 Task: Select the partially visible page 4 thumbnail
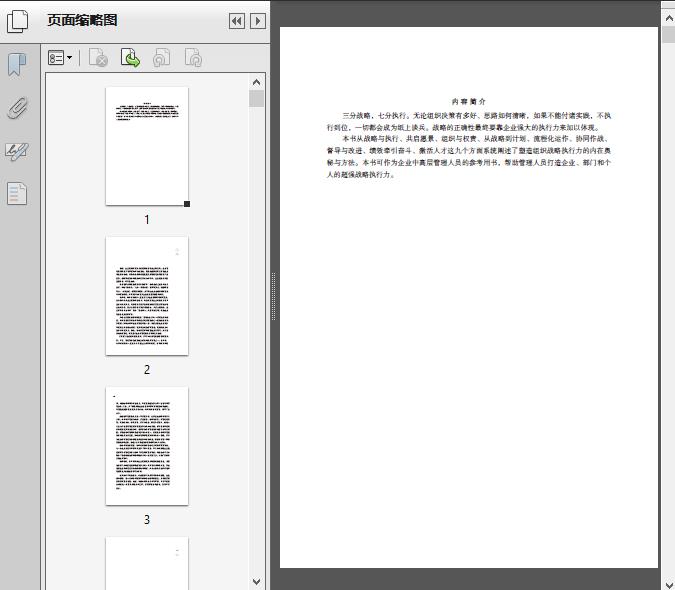tap(147, 563)
